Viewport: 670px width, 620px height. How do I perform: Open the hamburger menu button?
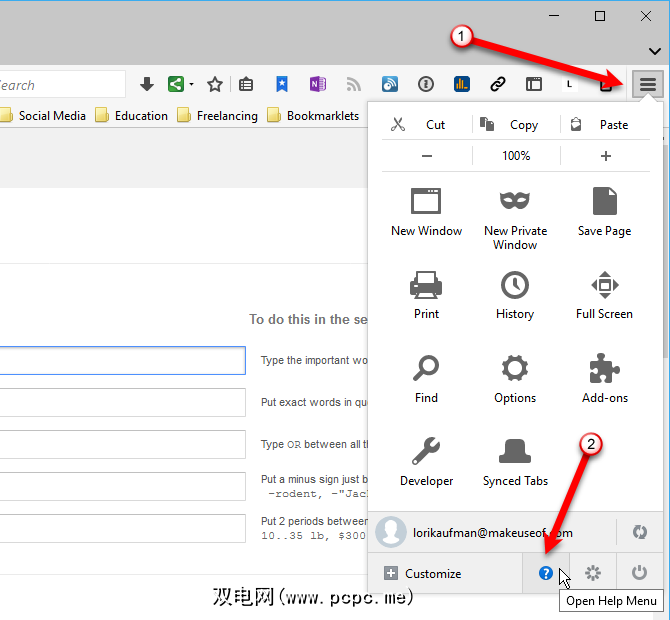click(648, 85)
